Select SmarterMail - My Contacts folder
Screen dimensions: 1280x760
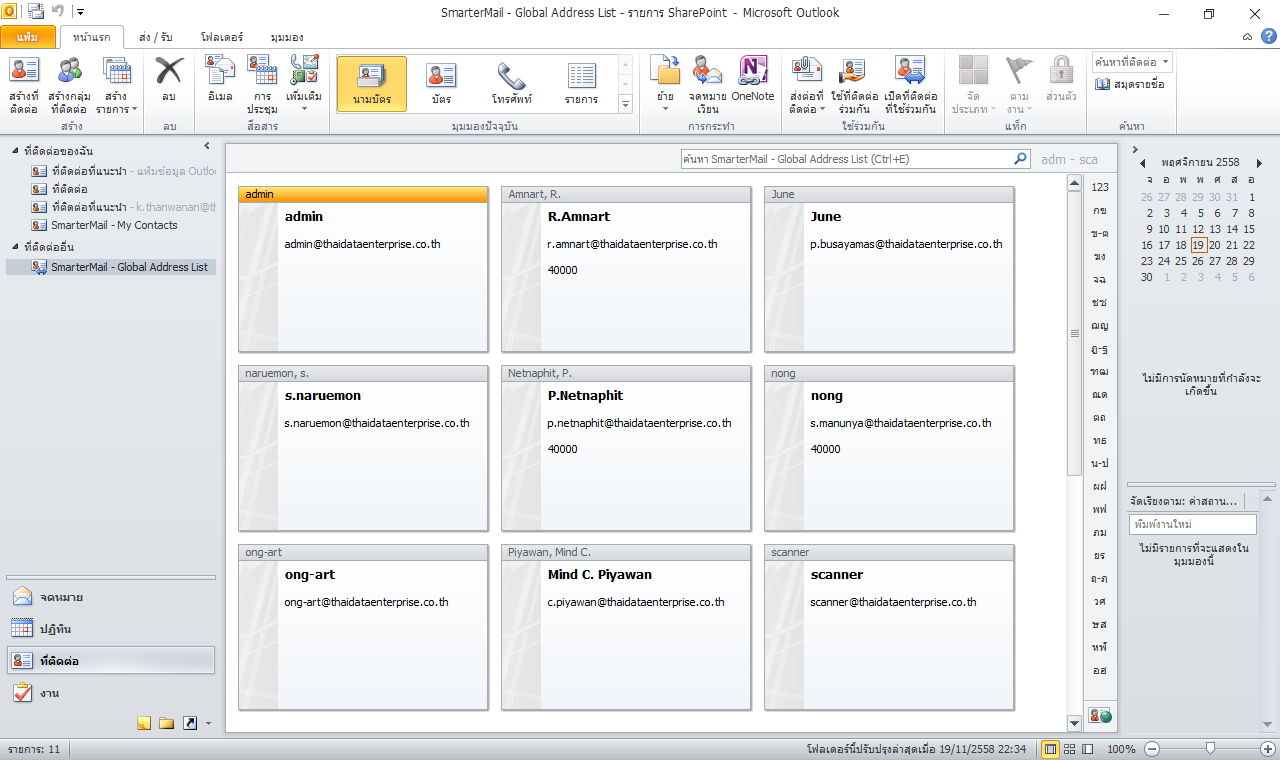[114, 225]
